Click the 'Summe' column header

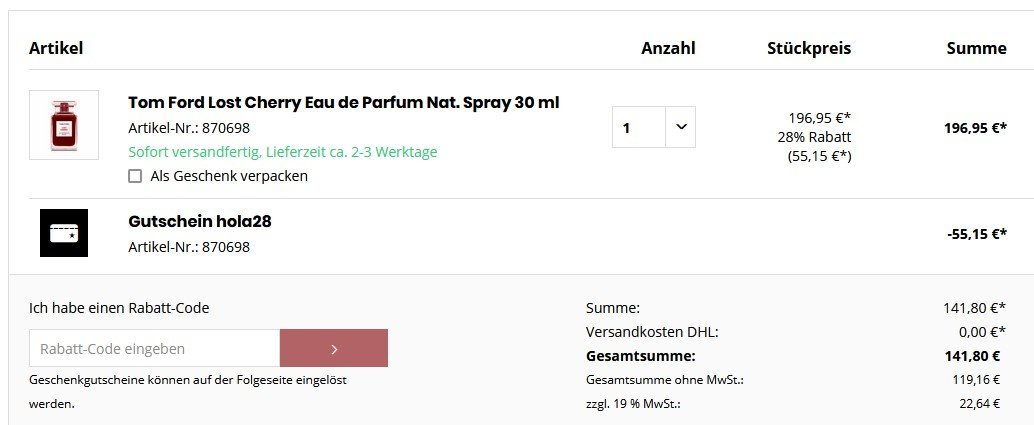(976, 48)
